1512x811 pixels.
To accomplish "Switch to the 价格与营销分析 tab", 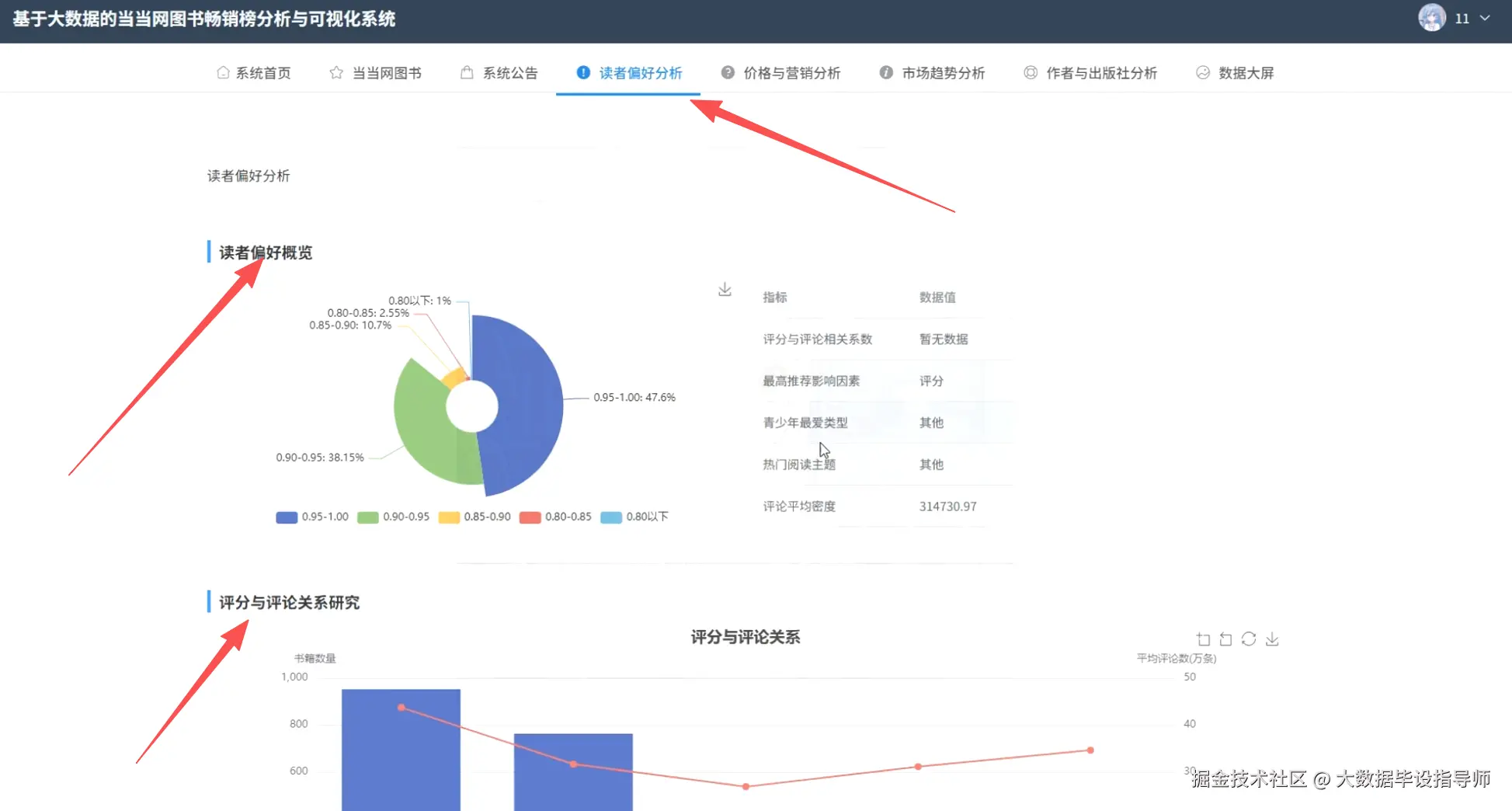I will coord(793,71).
